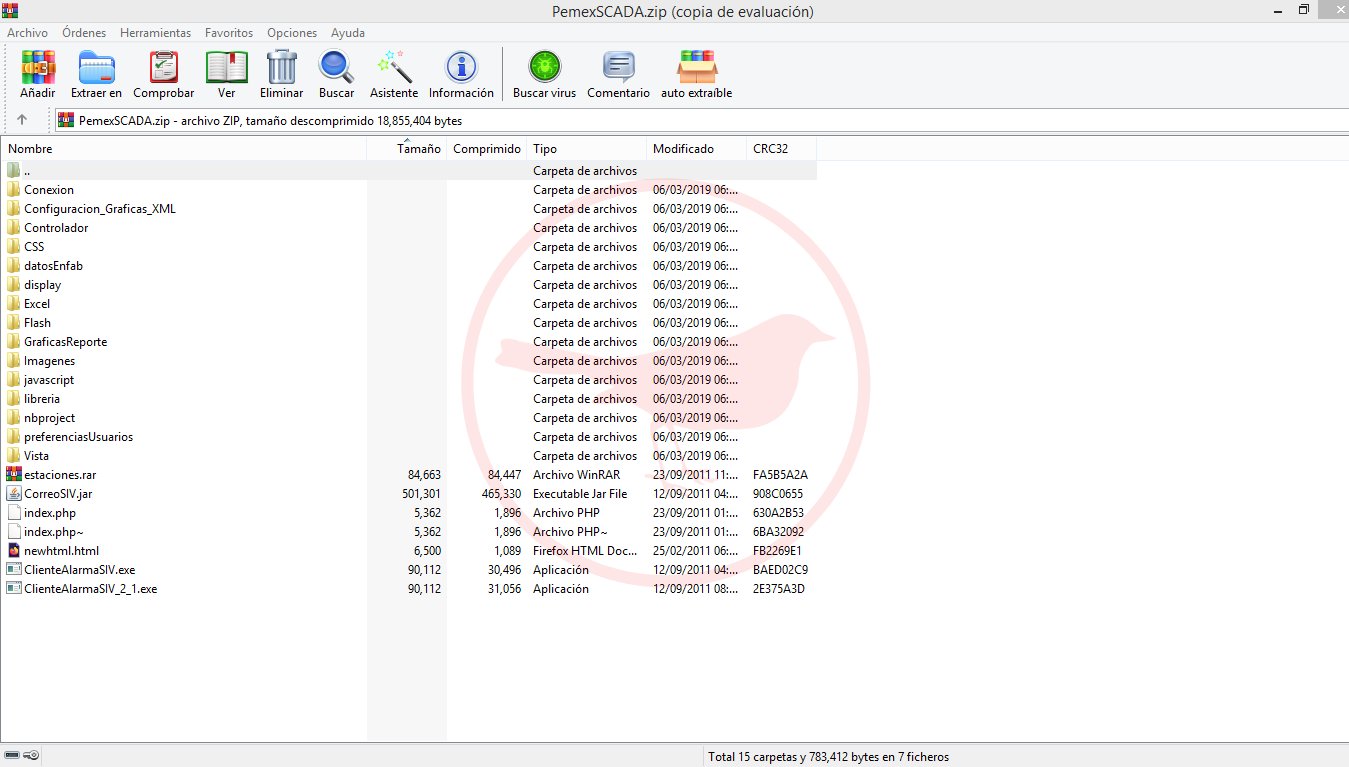1349x767 pixels.
Task: Click the status bar total carpetas text
Action: (x=828, y=757)
